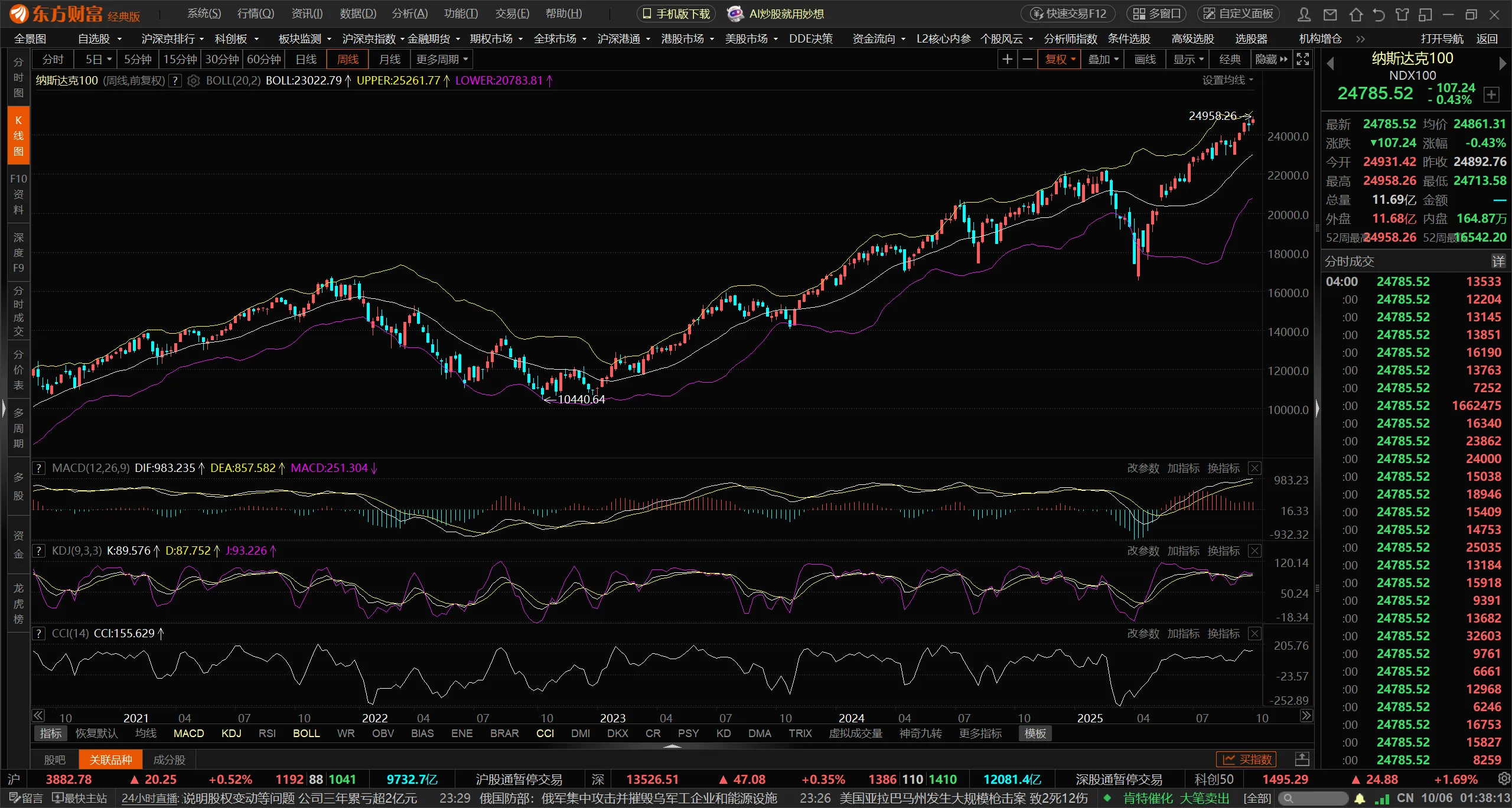Open the user account icon
Image resolution: width=1512 pixels, height=808 pixels.
1304,14
